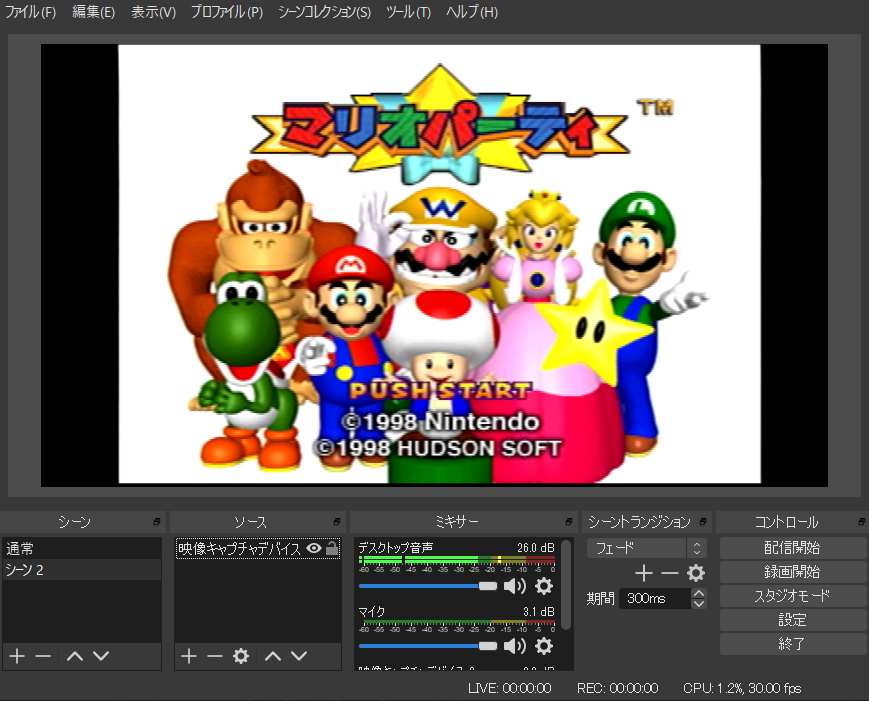
Task: Open ファイル(F) menu
Action: [x=30, y=12]
